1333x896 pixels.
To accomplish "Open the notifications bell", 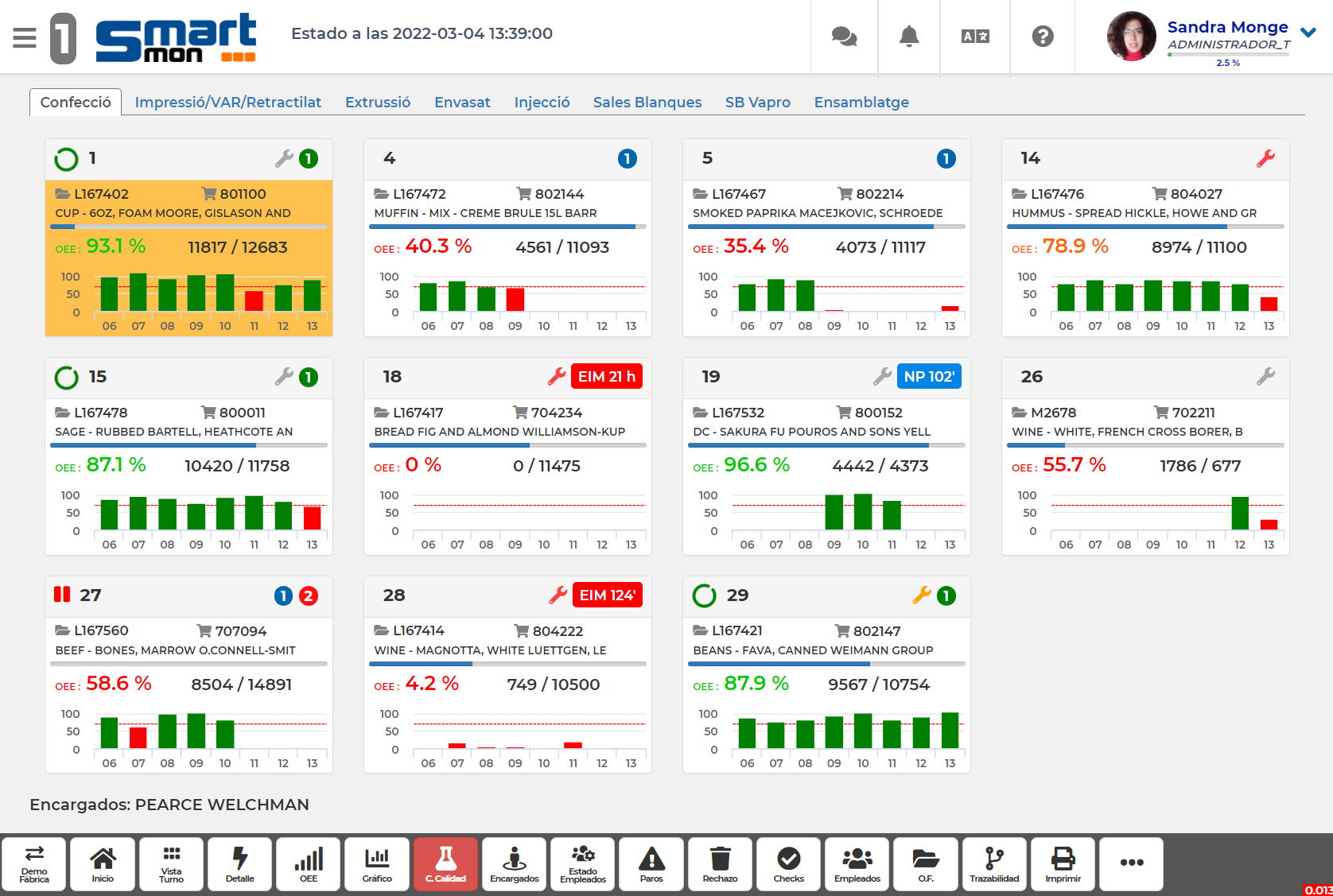I will coord(908,36).
